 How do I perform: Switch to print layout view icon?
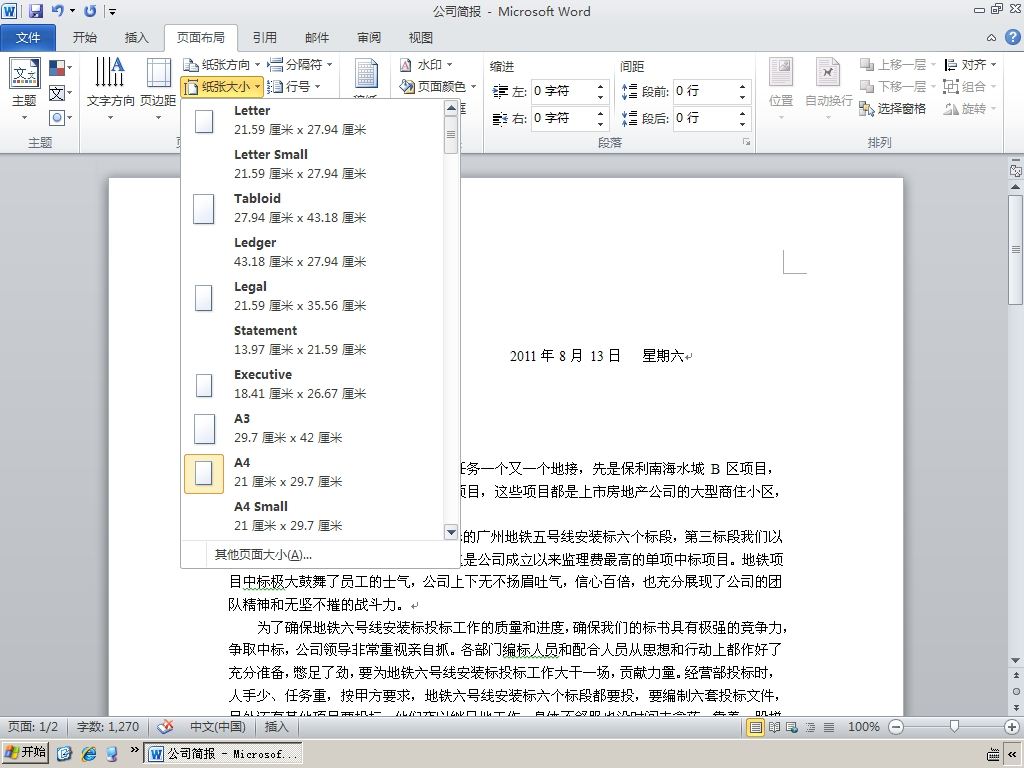coord(756,727)
